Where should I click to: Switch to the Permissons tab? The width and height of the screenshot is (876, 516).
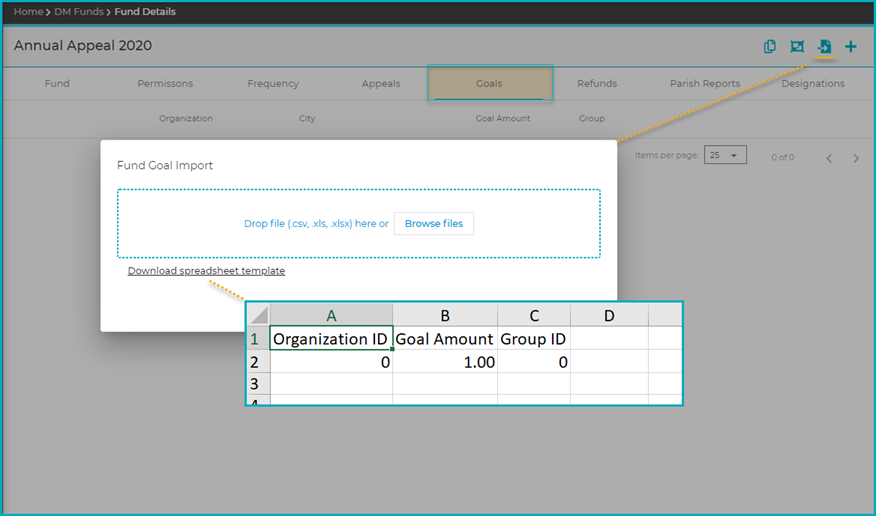(165, 83)
